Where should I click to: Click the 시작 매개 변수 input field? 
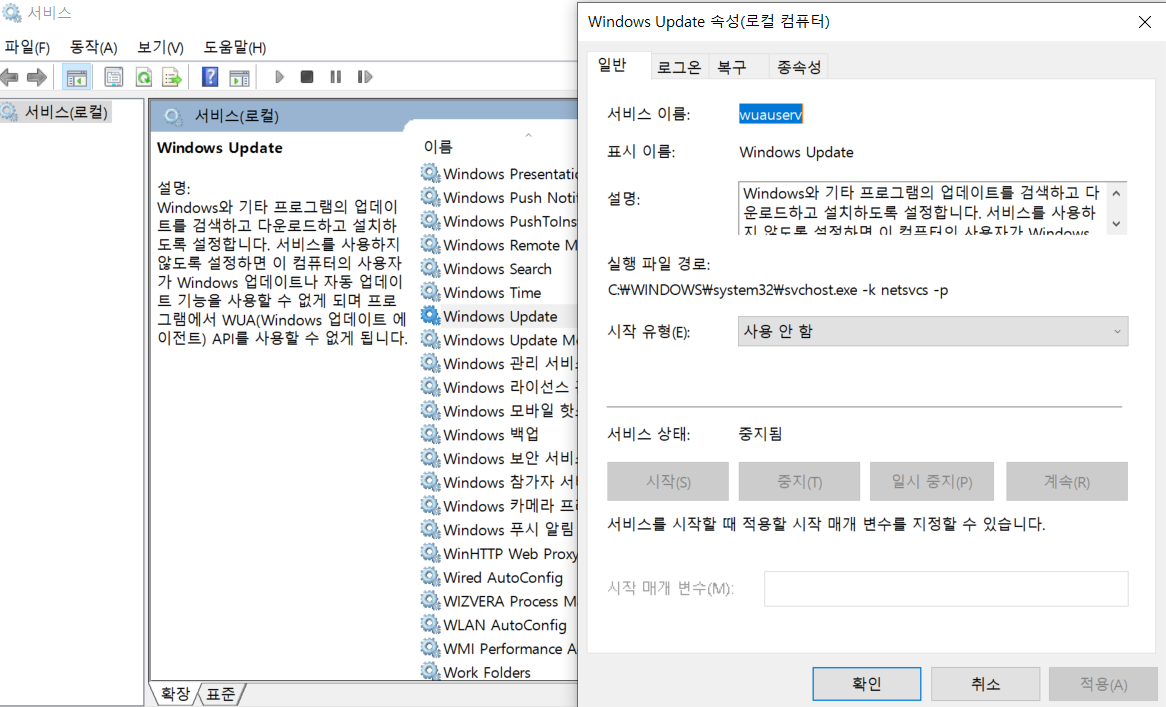[x=946, y=589]
